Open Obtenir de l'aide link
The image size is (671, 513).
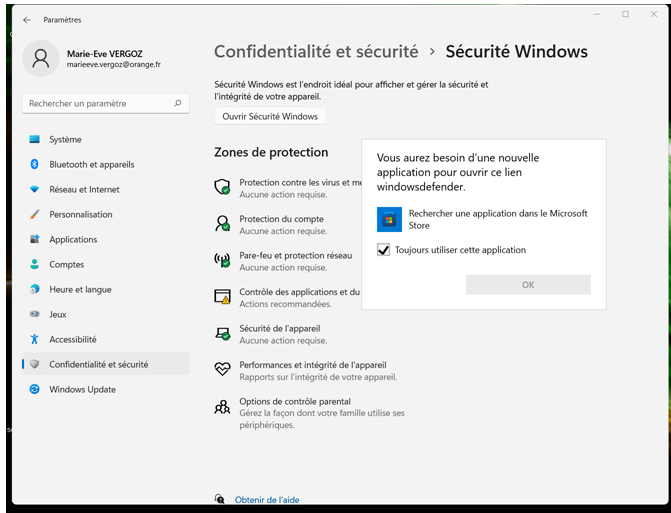(267, 499)
